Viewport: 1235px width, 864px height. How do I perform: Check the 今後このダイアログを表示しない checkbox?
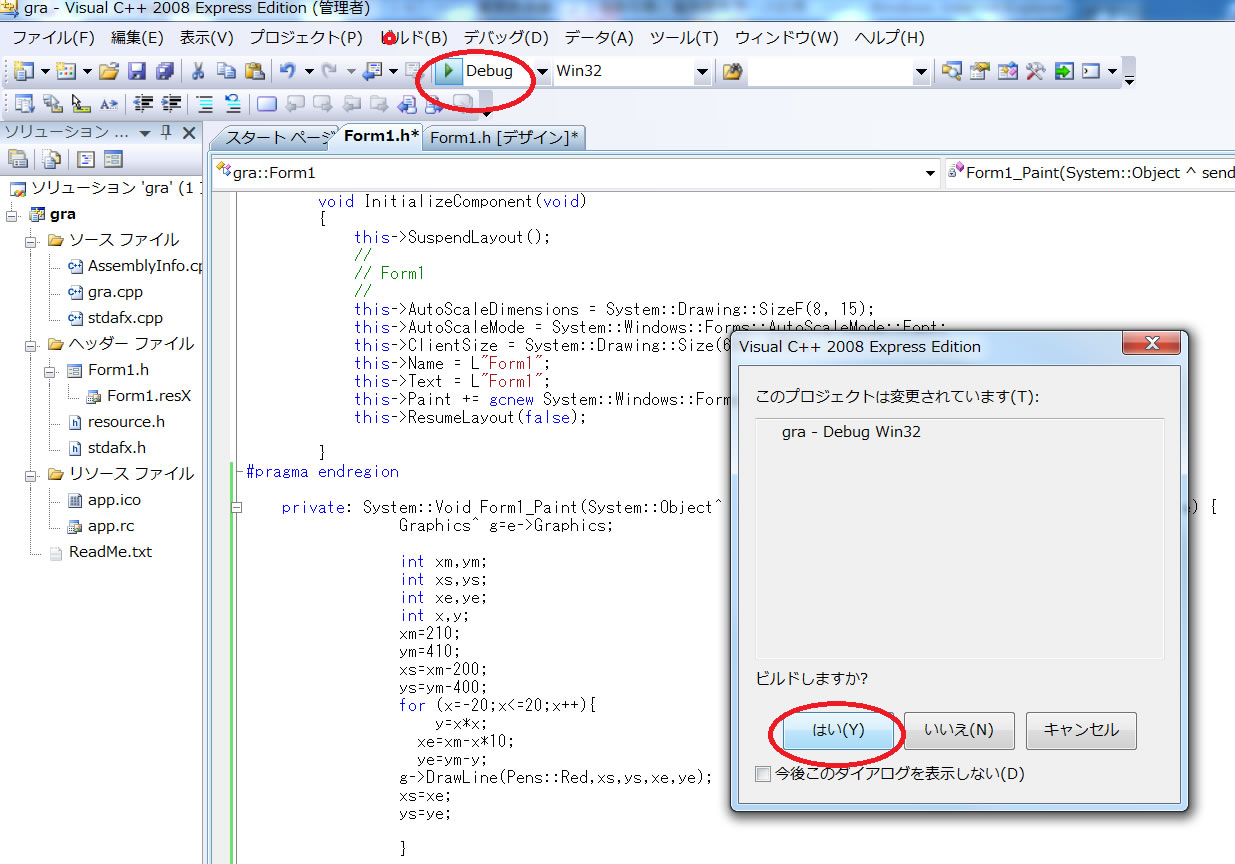[764, 774]
